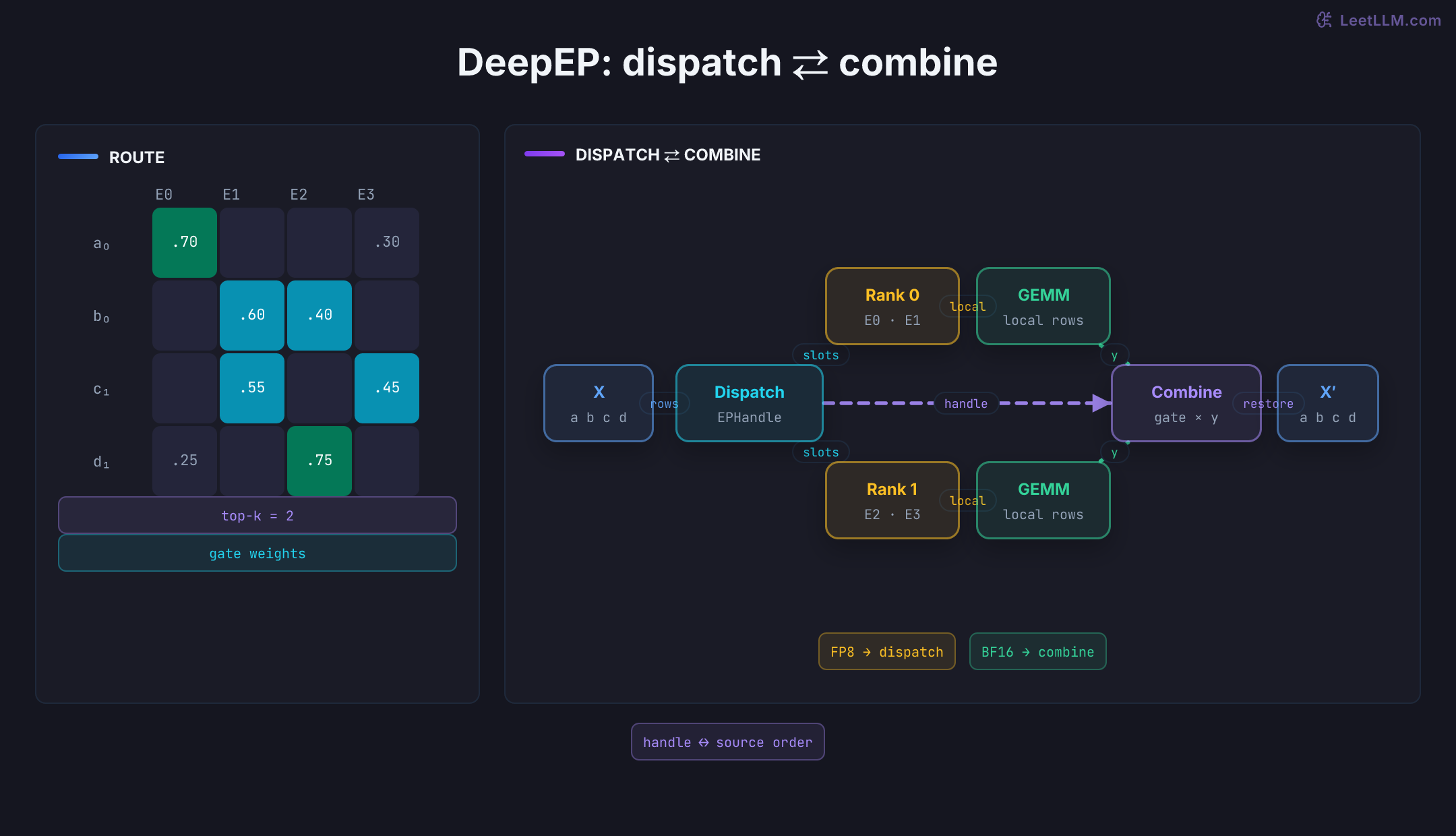
Task: Select the .60 cell in row b₀
Action: pyautogui.click(x=252, y=316)
